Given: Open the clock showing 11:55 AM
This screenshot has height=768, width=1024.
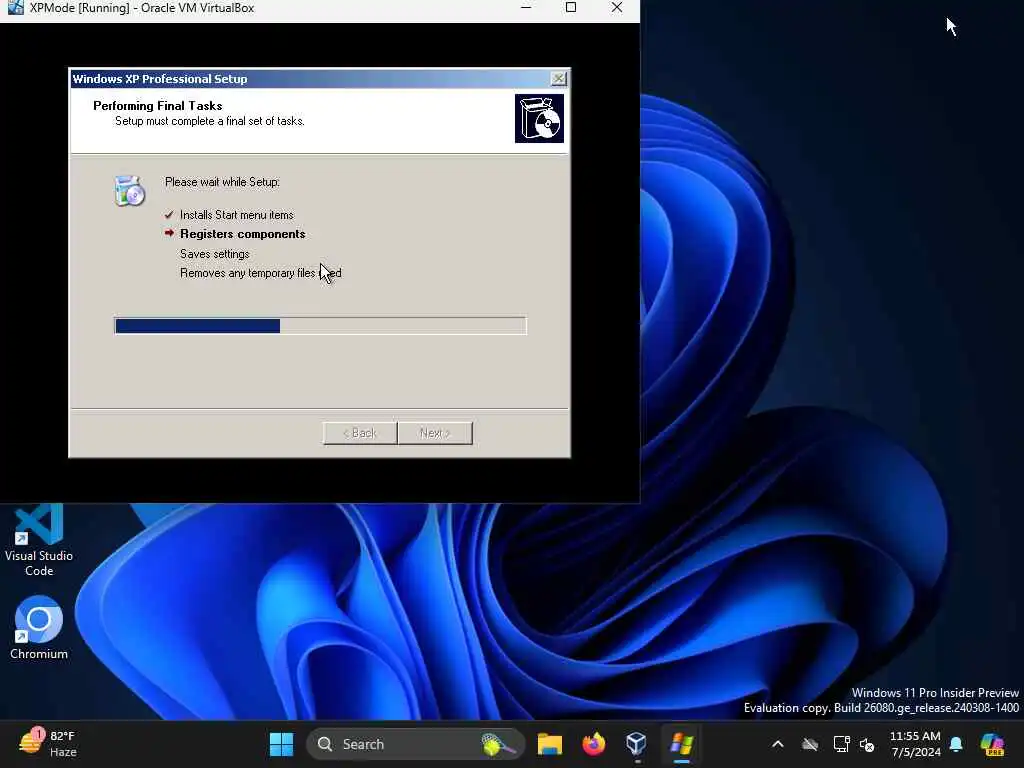Looking at the screenshot, I should (916, 744).
